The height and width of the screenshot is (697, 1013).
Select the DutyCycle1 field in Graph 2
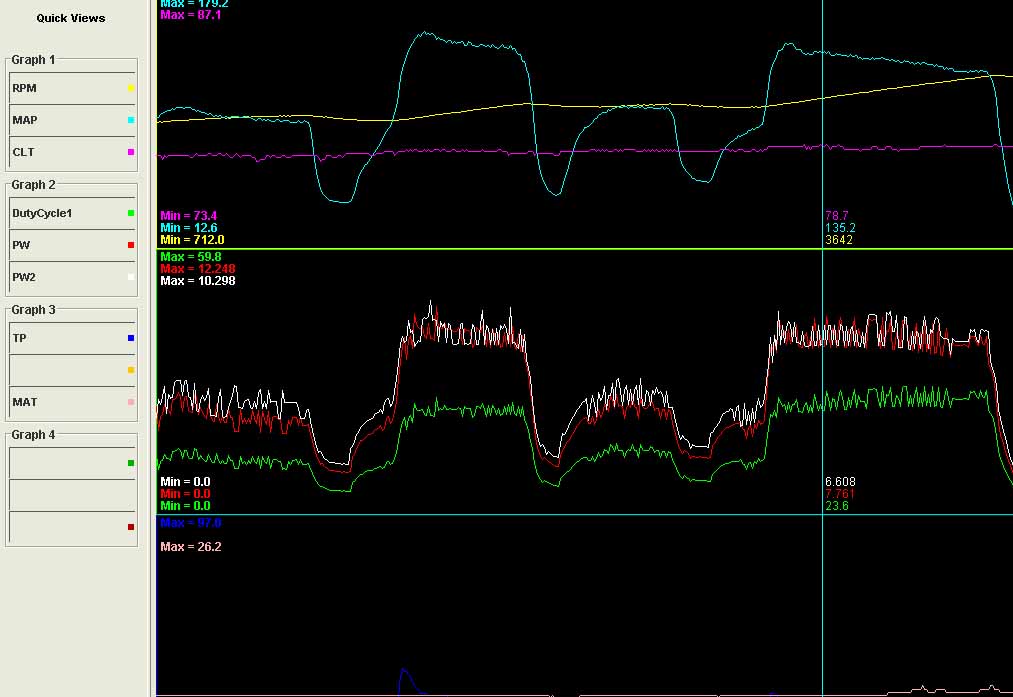click(x=66, y=213)
